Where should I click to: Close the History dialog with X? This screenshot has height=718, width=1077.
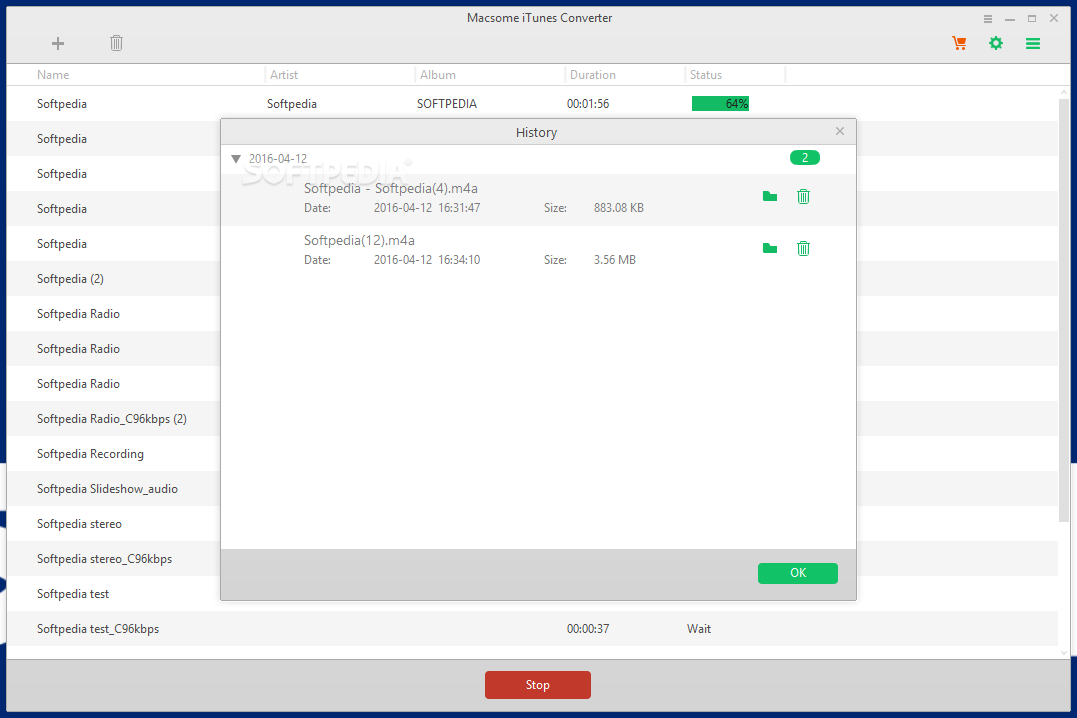(839, 131)
